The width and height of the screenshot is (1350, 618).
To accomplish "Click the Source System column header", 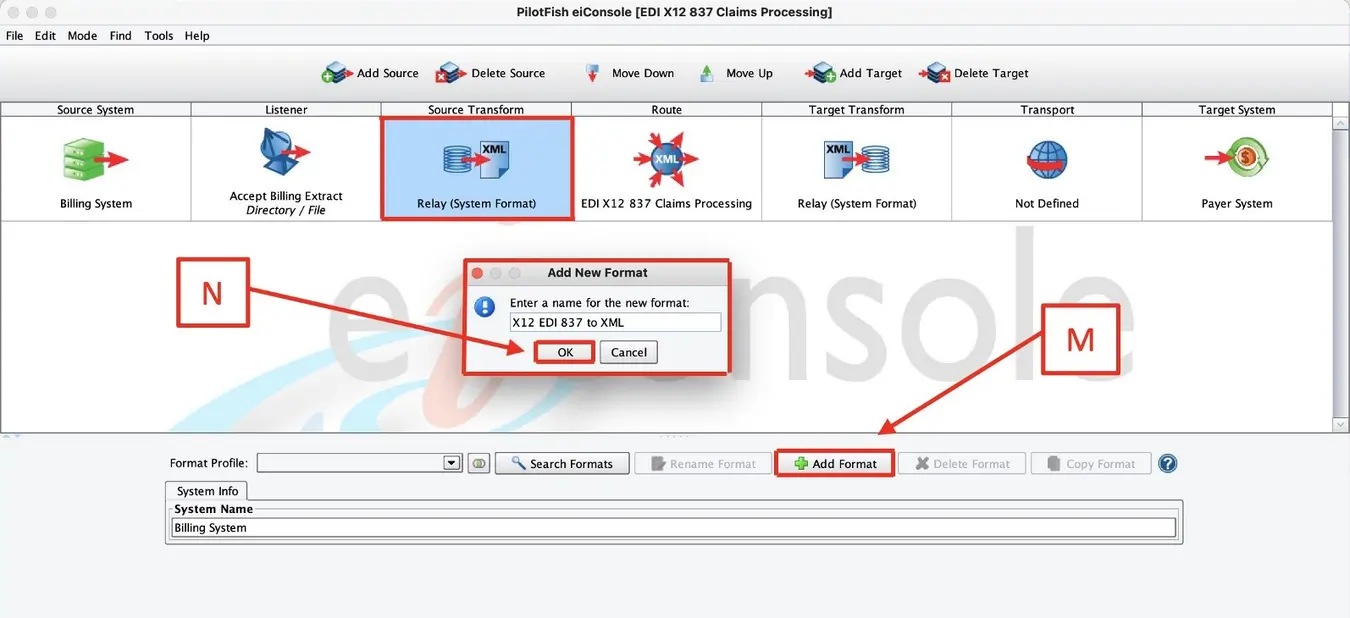I will click(95, 110).
